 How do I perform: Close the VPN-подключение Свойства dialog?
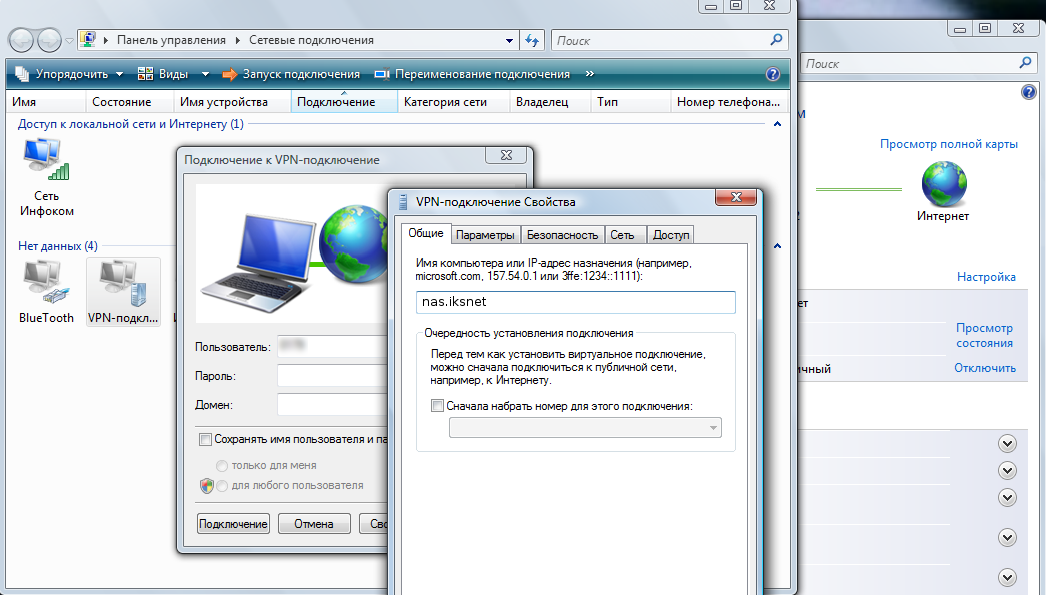736,197
